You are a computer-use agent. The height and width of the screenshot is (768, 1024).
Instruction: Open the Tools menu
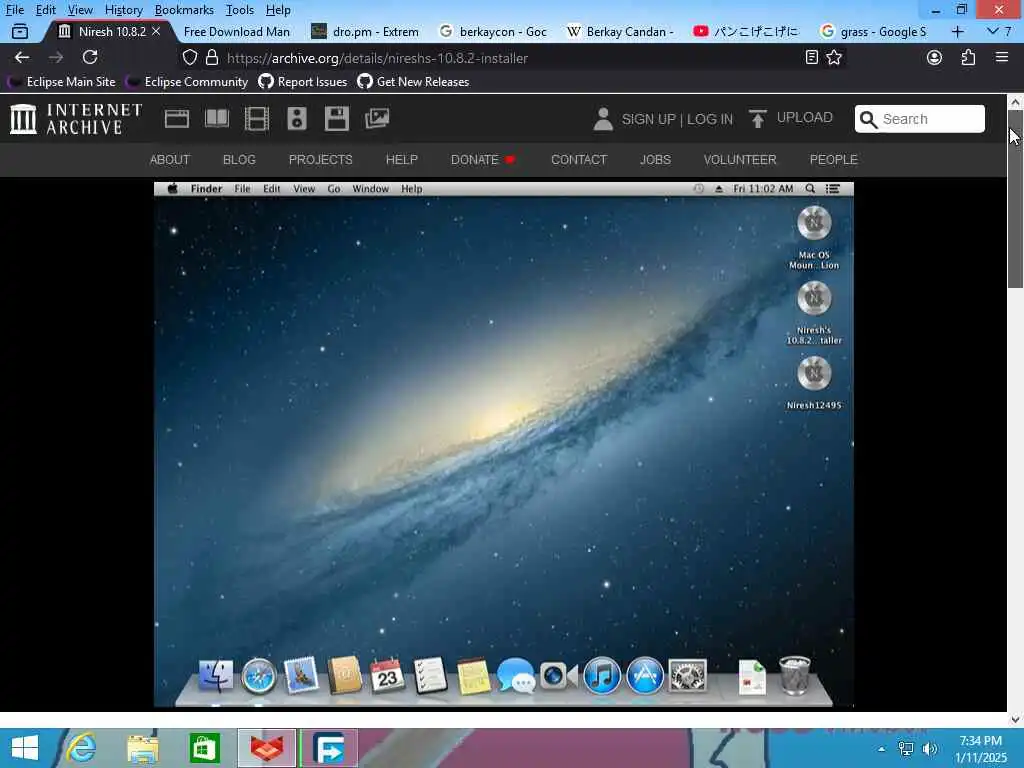240,10
